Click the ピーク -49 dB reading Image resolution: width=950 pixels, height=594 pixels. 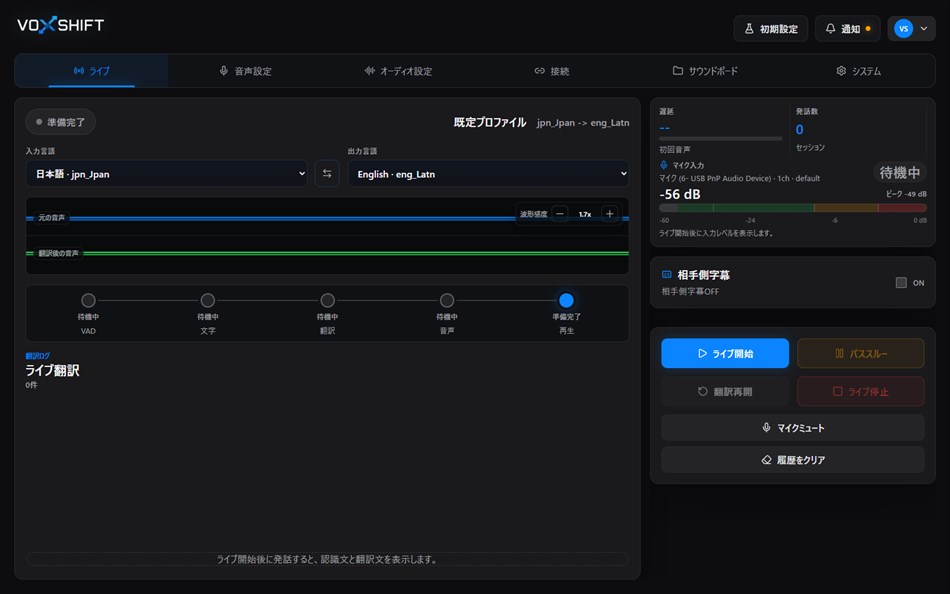tap(906, 194)
